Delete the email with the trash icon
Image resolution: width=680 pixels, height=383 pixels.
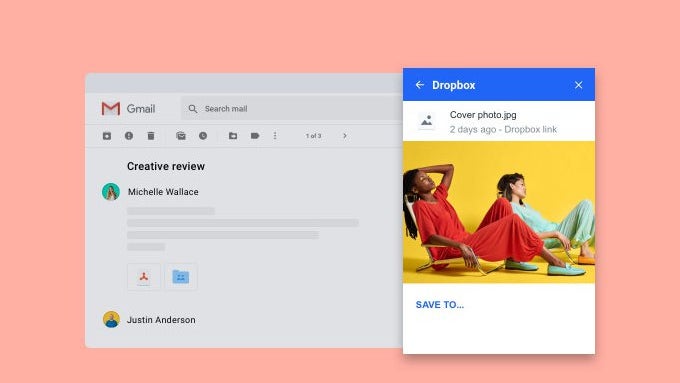150,136
